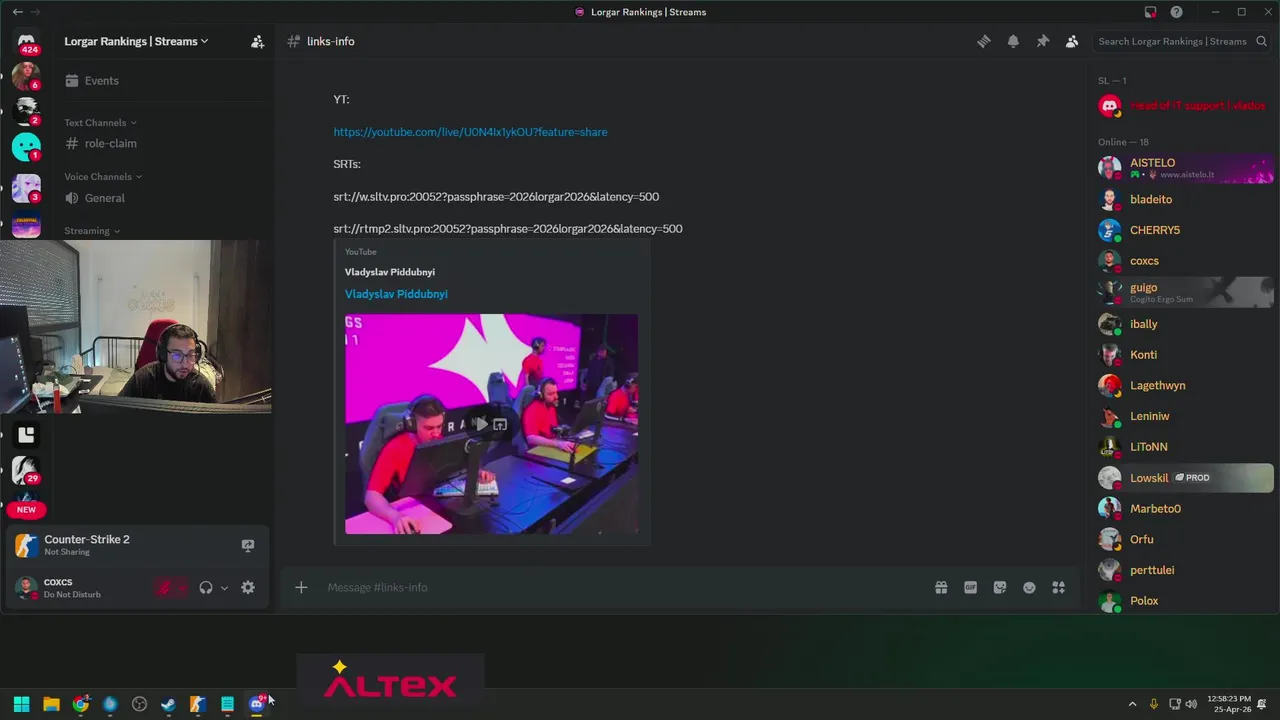Image resolution: width=1280 pixels, height=720 pixels.
Task: Open Head of IT support vlados member profile
Action: pos(1185,106)
